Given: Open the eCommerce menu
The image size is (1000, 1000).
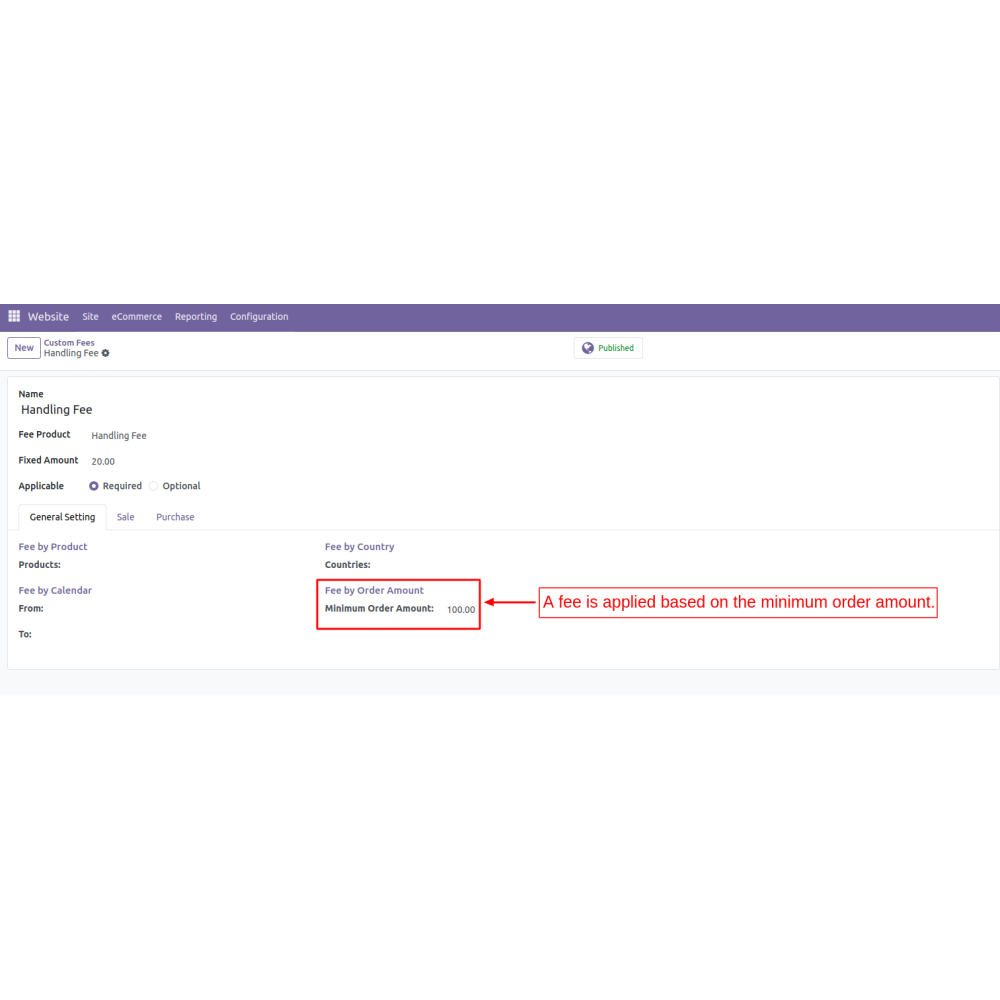Looking at the screenshot, I should pyautogui.click(x=136, y=317).
